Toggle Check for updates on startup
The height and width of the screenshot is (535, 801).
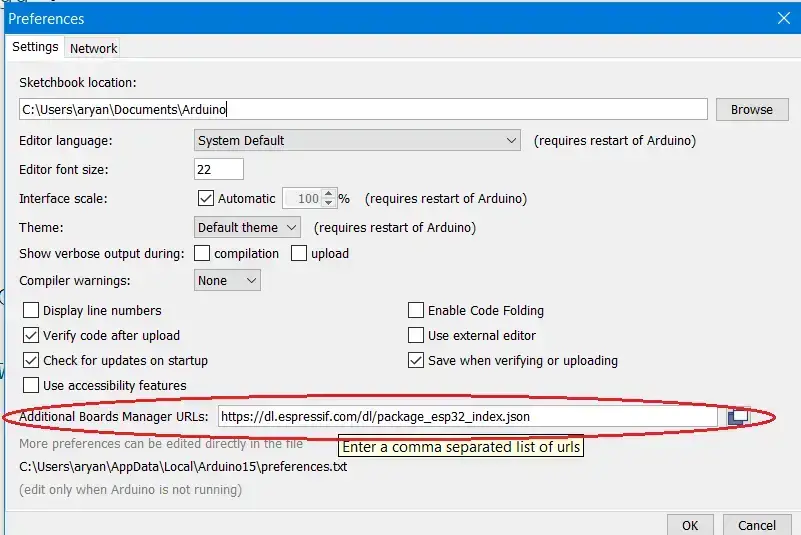(x=31, y=360)
